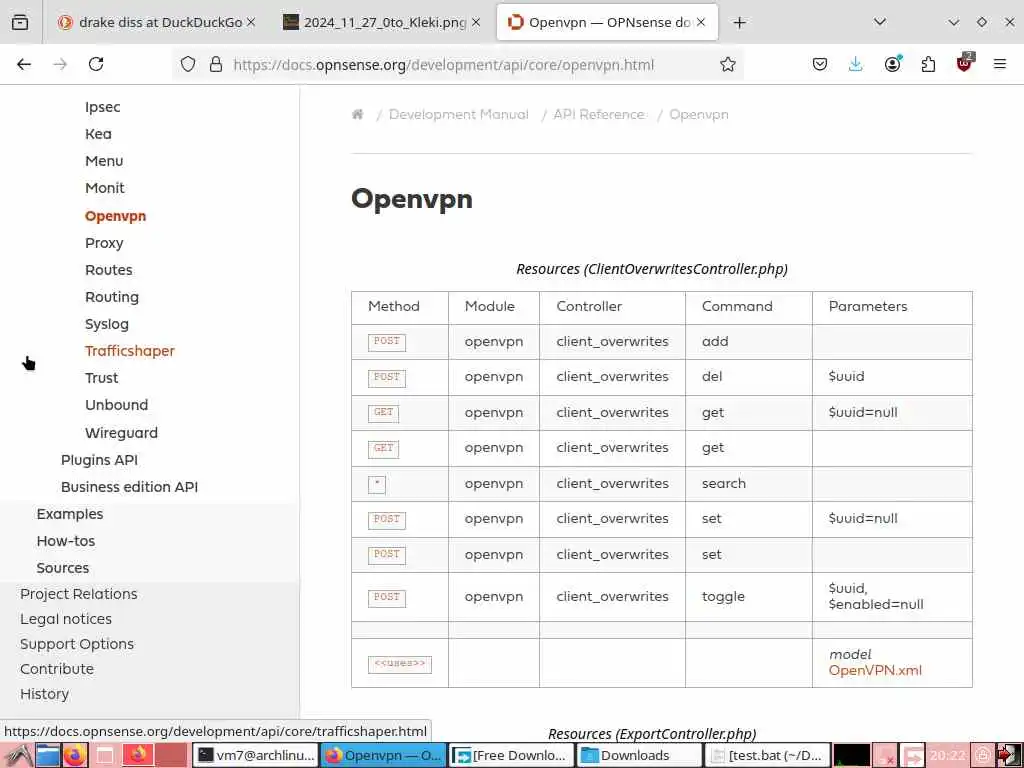Viewport: 1024px width, 768px height.
Task: Open uBlock Origin extension popup
Action: click(965, 63)
